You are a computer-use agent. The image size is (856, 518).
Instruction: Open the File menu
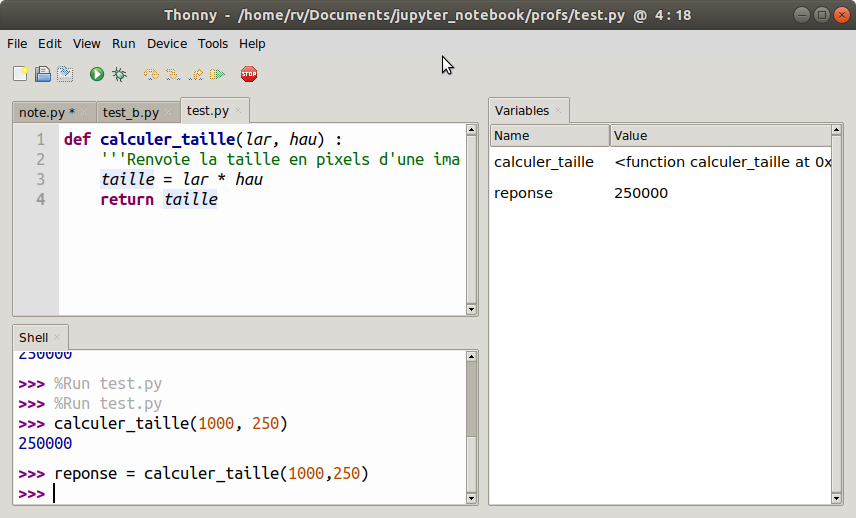[x=17, y=44]
